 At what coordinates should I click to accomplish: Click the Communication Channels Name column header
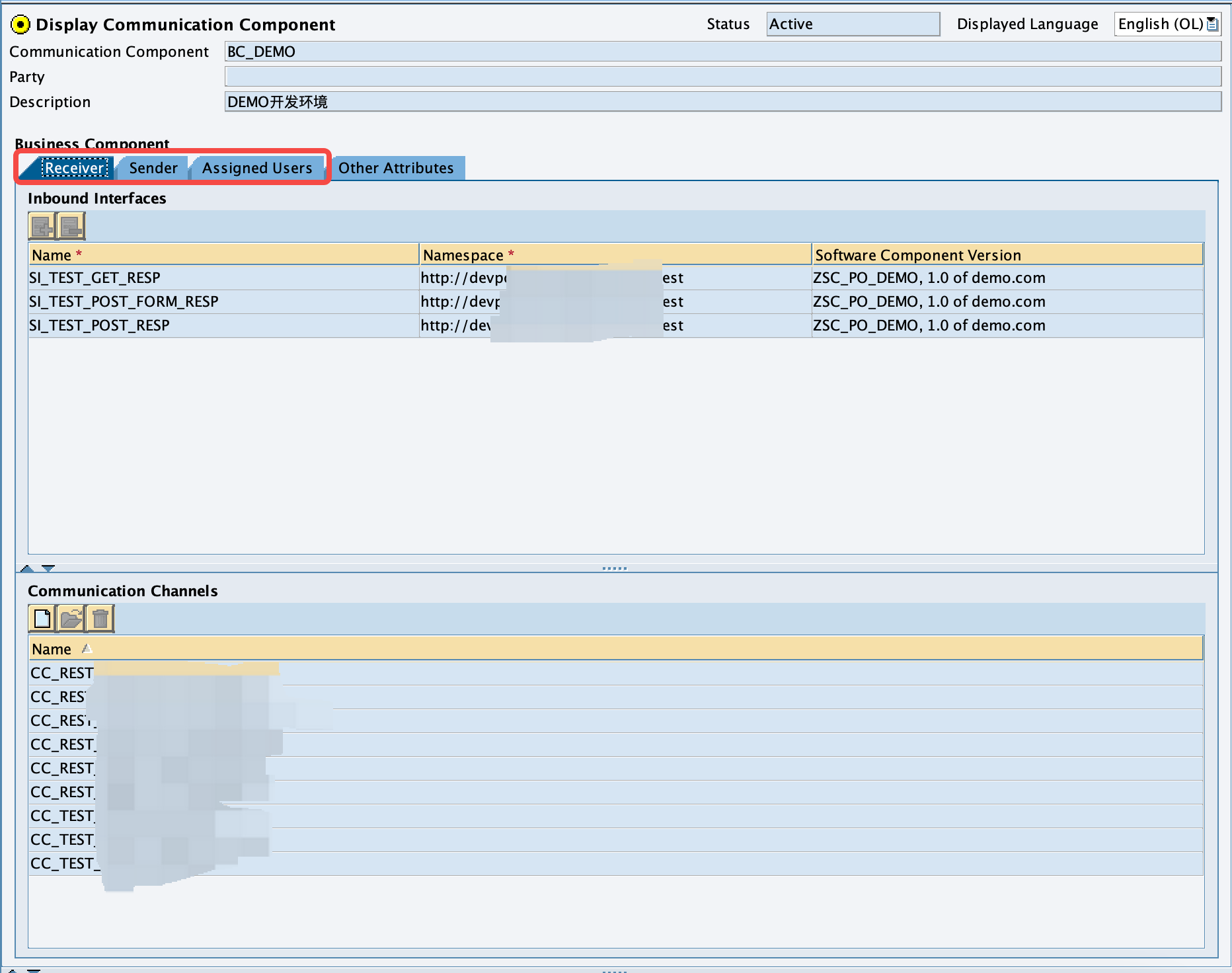615,648
